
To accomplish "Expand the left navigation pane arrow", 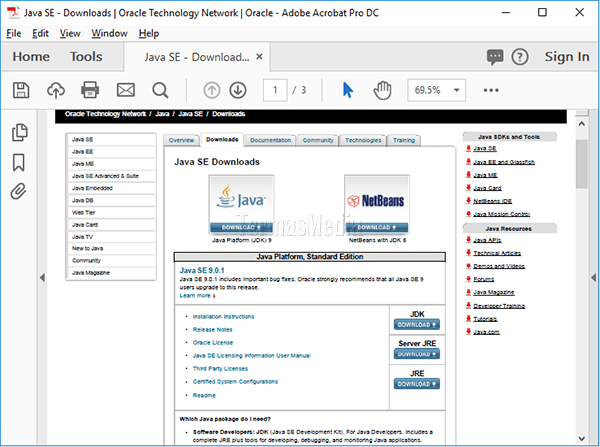I will pyautogui.click(x=42, y=277).
